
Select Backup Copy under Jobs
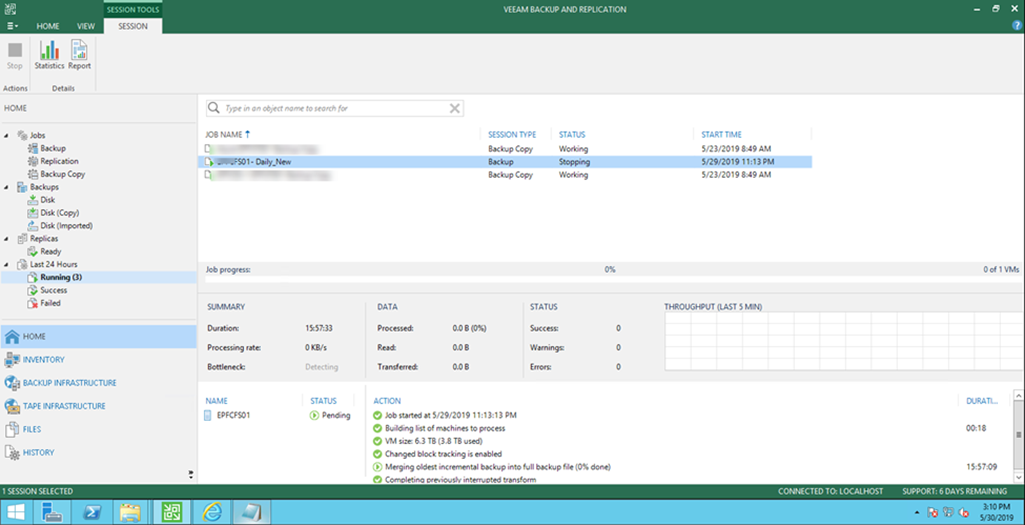(x=63, y=174)
